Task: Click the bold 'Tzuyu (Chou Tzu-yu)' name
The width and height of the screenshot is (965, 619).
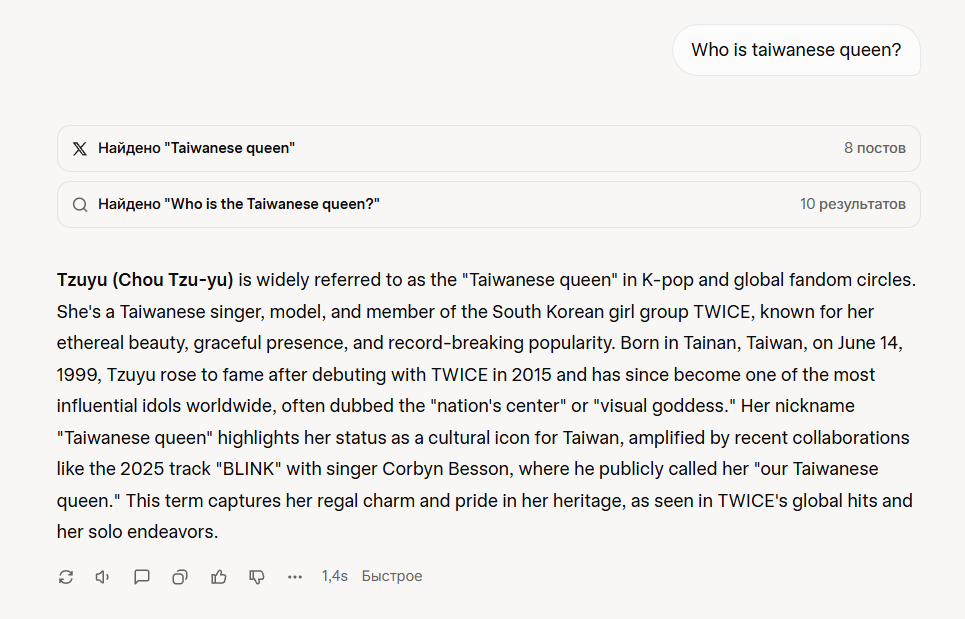Action: tap(145, 280)
